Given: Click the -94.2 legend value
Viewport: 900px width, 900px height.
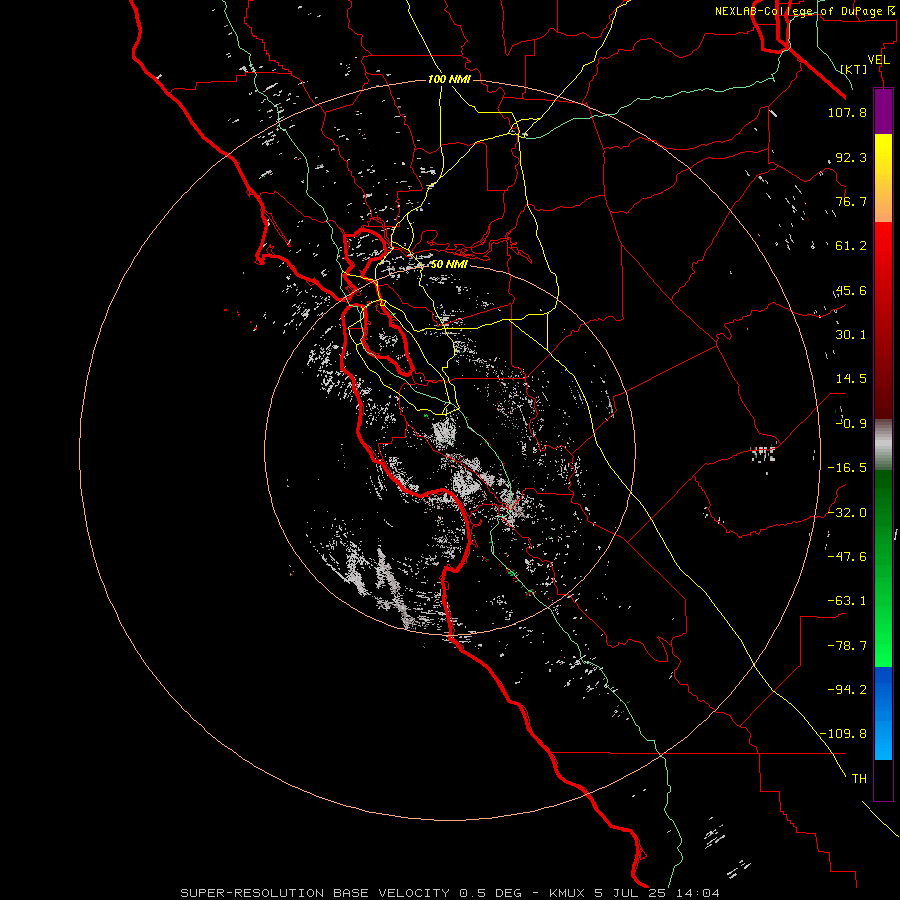Looking at the screenshot, I should tap(847, 690).
